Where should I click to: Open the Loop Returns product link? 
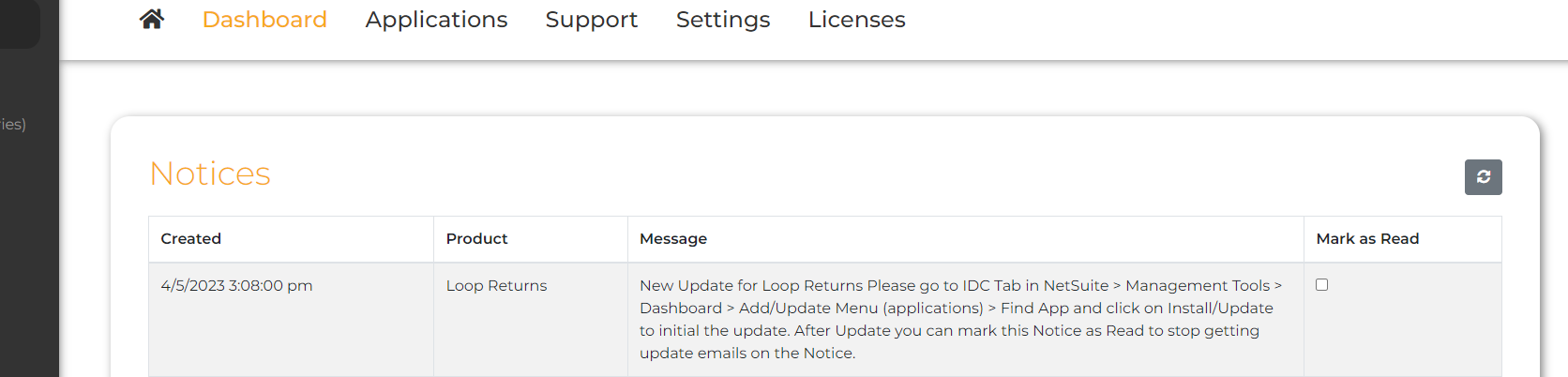pos(496,286)
